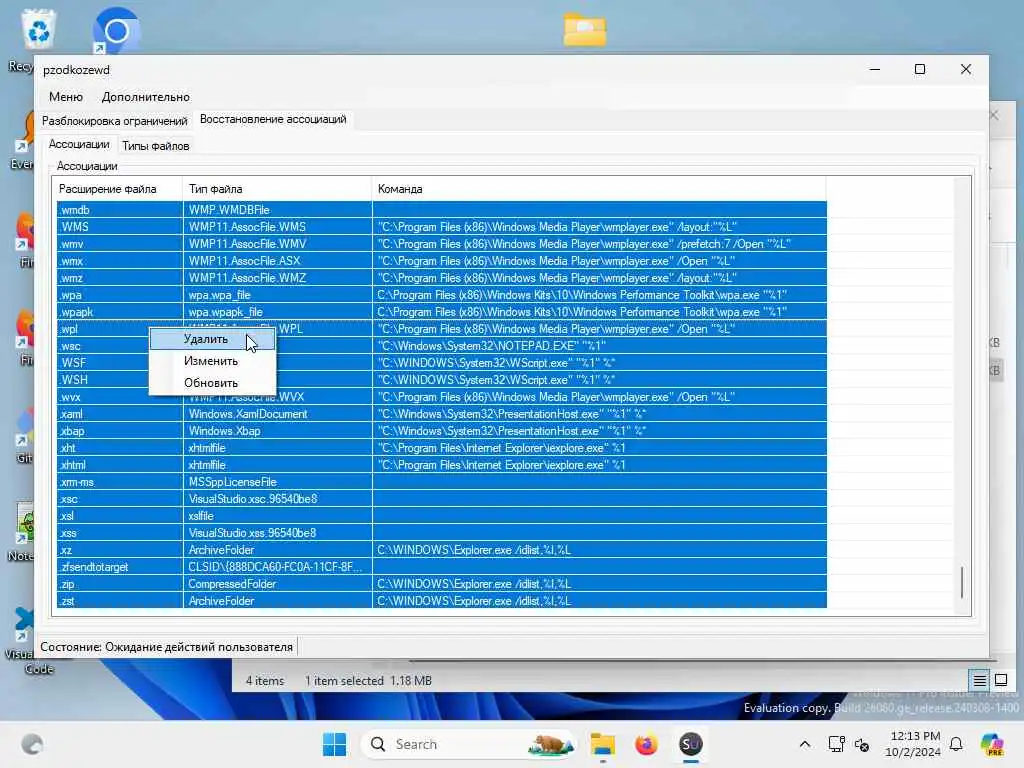
Task: Select the .wmdb extension row
Action: coord(441,210)
